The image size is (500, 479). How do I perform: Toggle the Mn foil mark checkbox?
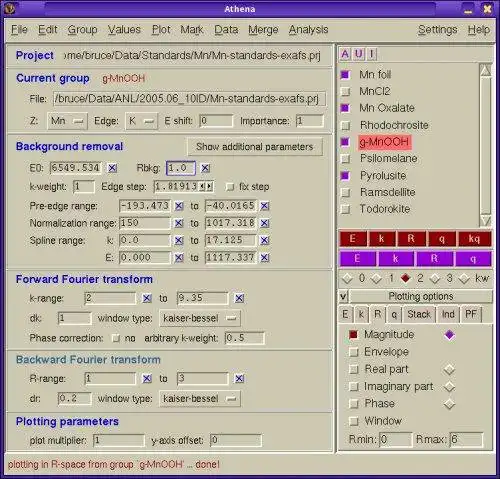point(345,75)
